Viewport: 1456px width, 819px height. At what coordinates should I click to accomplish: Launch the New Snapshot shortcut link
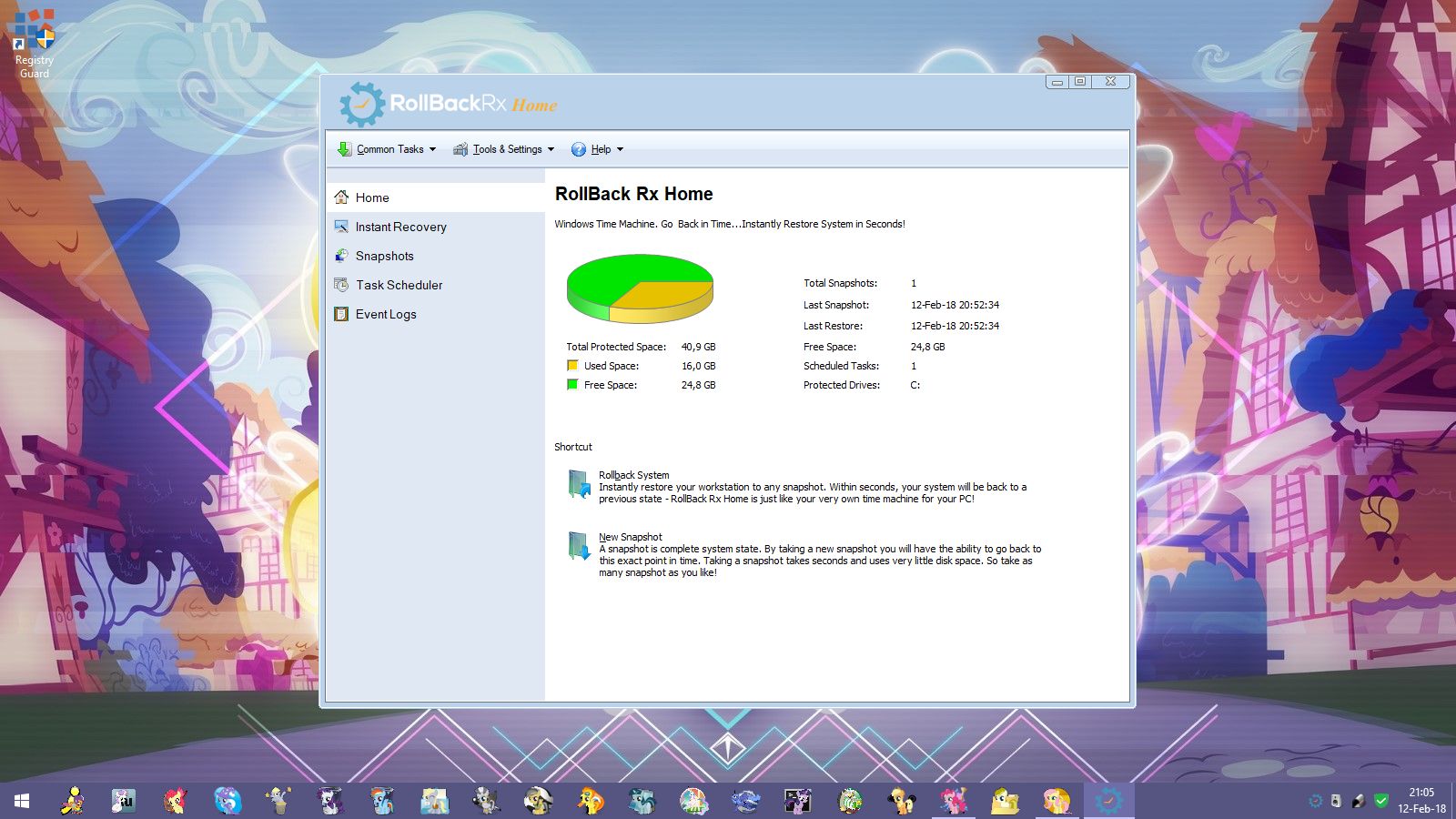point(630,537)
